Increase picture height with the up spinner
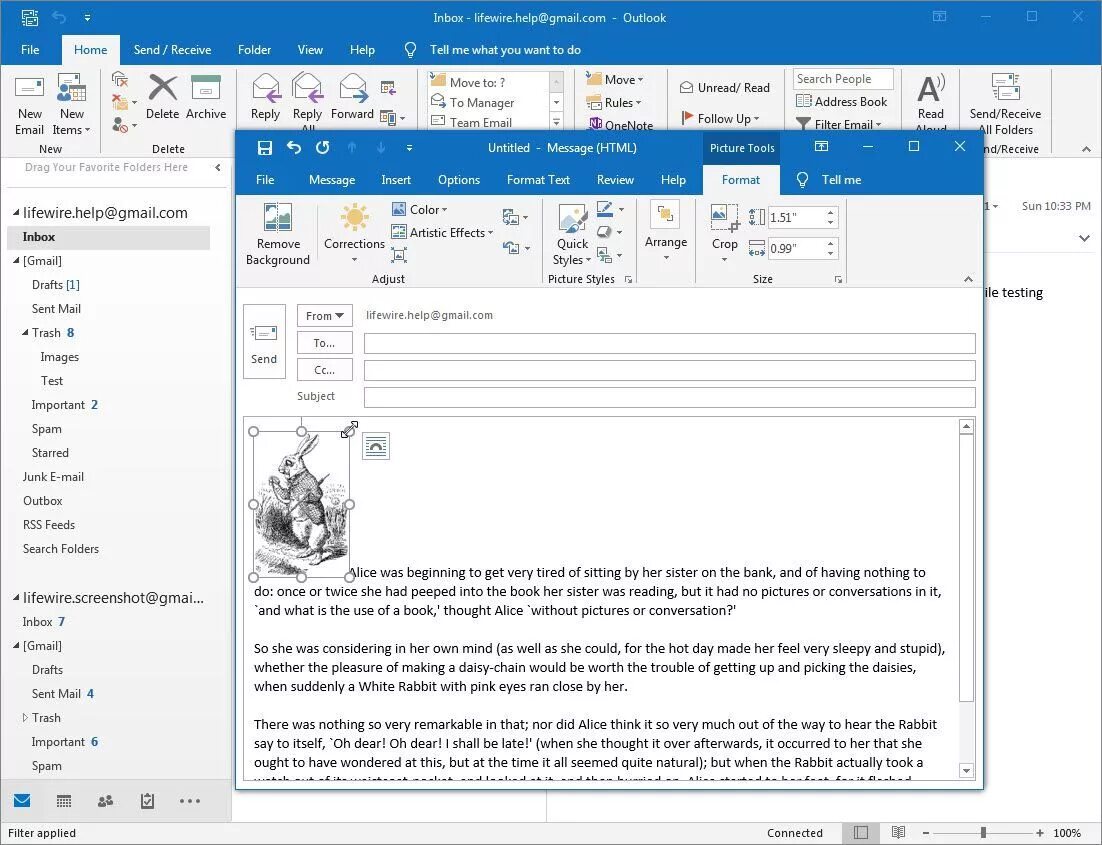1102x845 pixels. point(831,212)
